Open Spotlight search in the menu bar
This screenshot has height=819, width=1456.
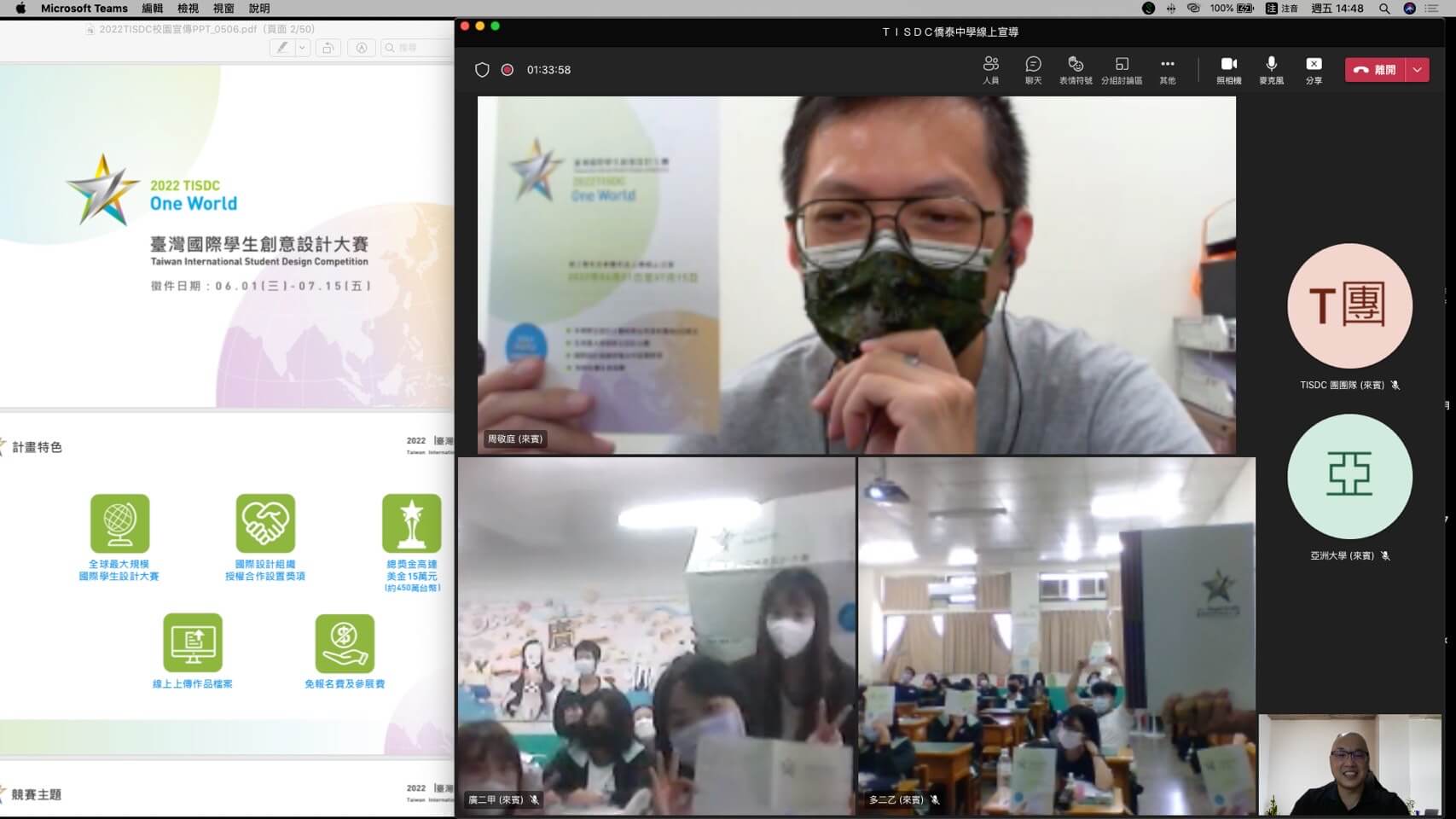[1384, 9]
